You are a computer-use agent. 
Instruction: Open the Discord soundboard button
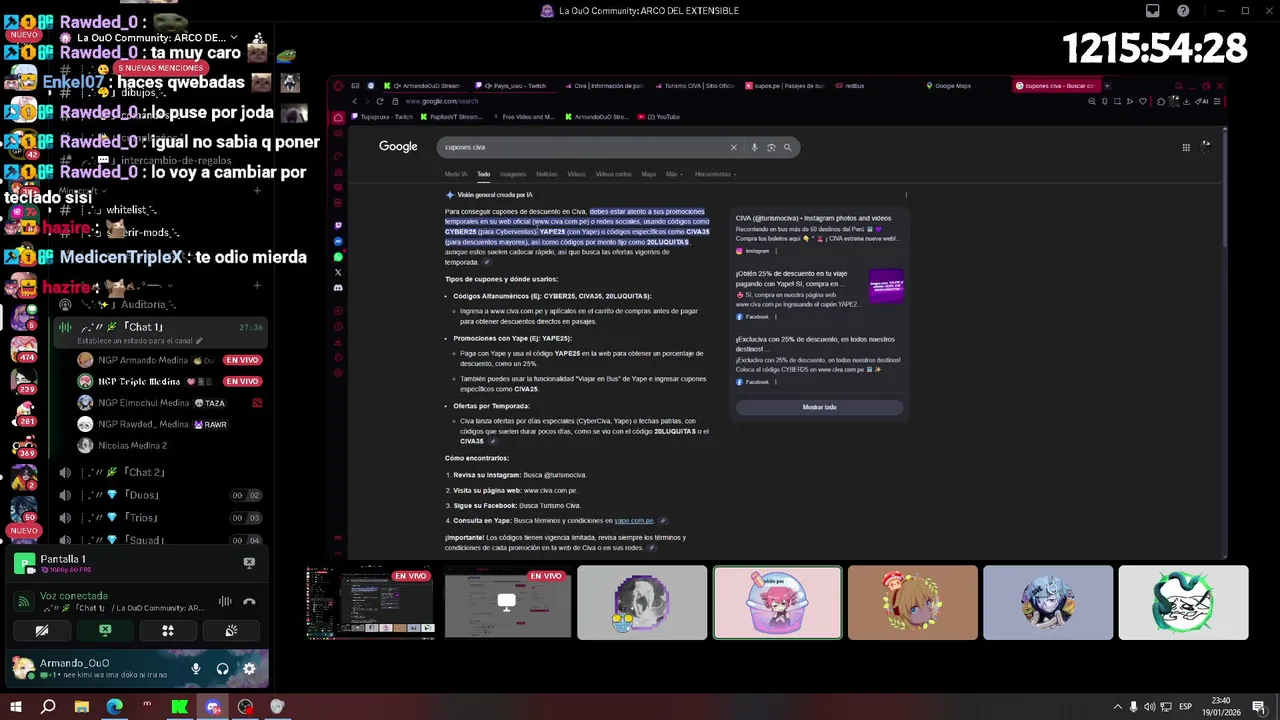pyautogui.click(x=231, y=631)
